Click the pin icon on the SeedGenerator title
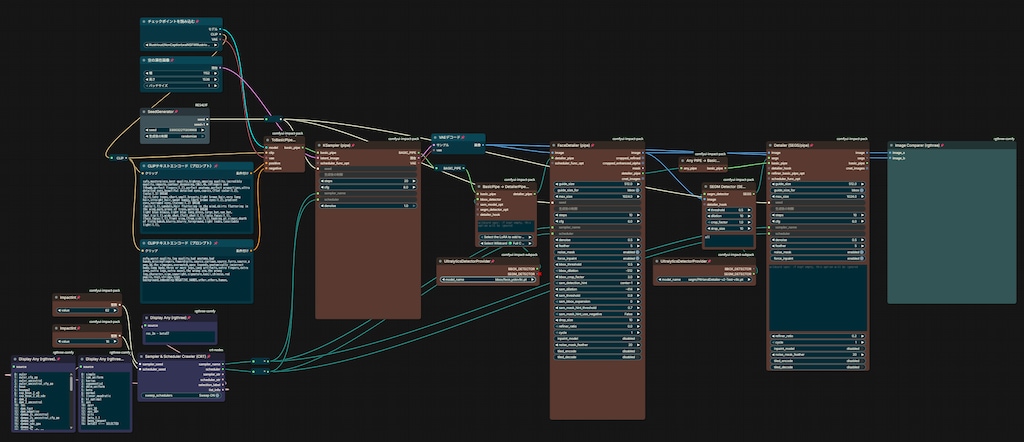Viewport: 1024px width, 442px height. click(x=176, y=112)
